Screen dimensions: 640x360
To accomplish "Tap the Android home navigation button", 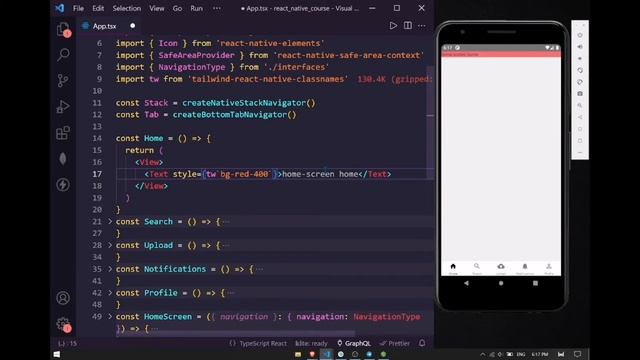I will [x=501, y=283].
